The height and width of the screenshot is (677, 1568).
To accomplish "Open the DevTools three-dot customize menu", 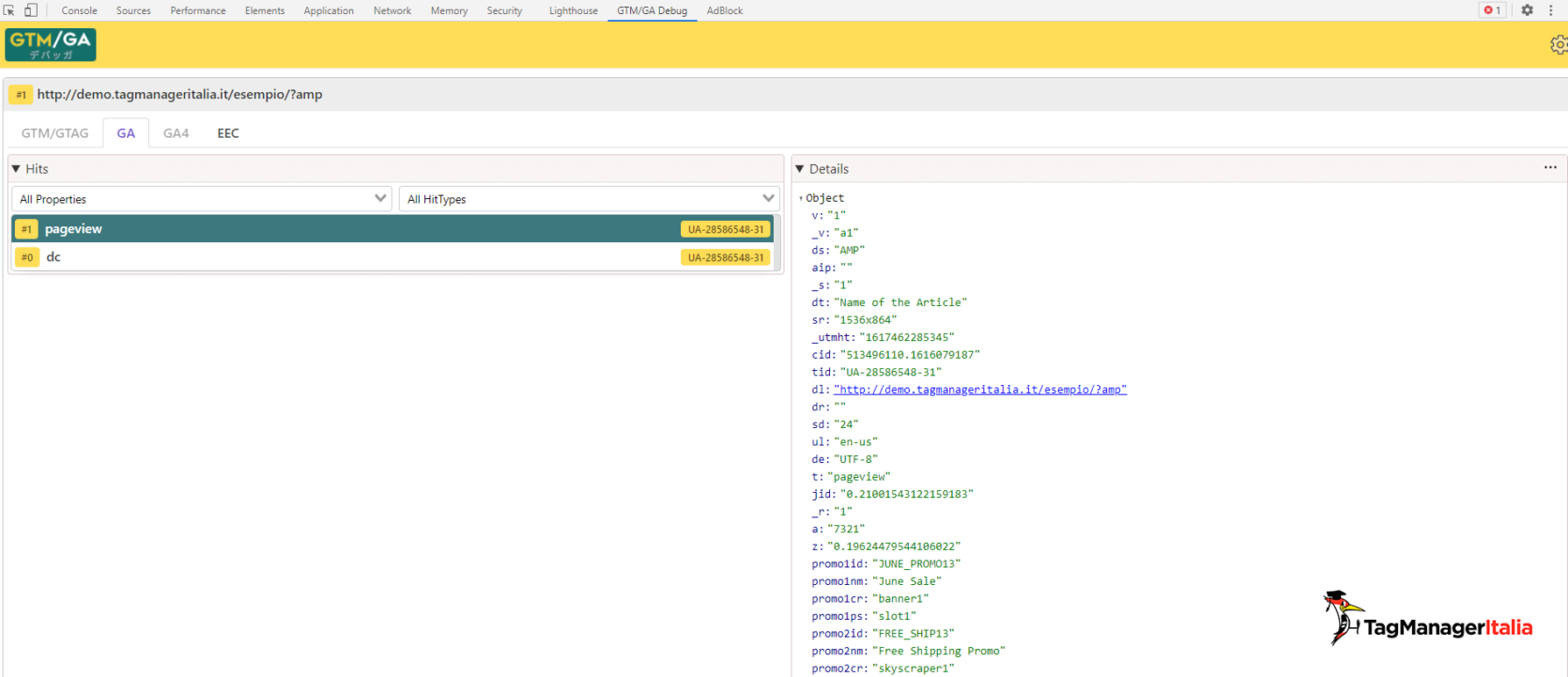I will [1551, 10].
